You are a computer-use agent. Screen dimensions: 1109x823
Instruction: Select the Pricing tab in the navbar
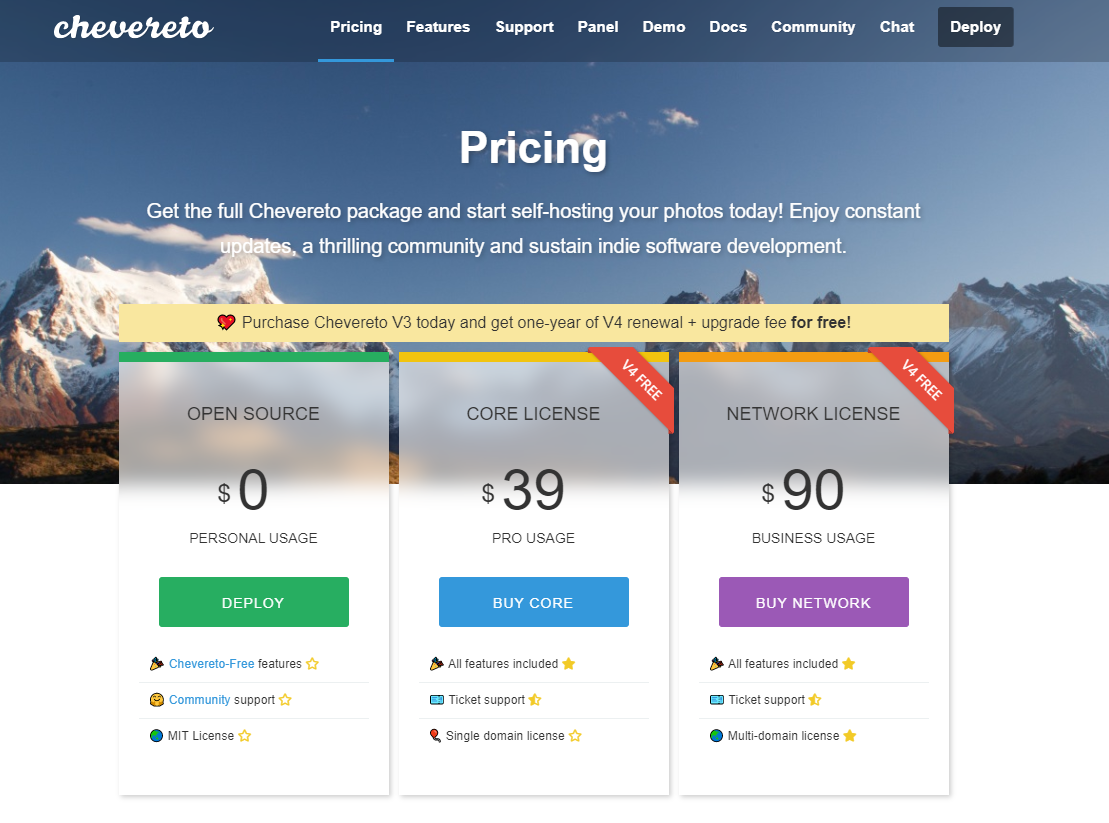pos(356,27)
